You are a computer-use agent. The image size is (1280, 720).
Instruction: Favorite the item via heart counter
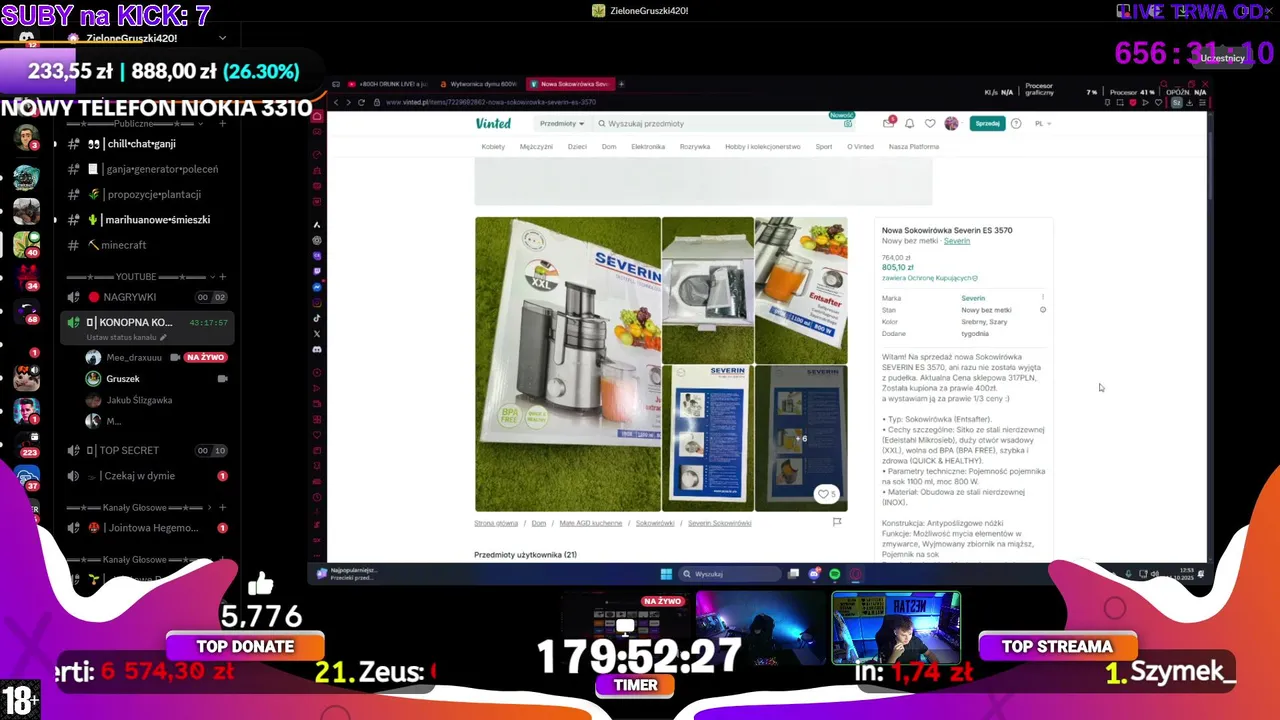tap(826, 493)
